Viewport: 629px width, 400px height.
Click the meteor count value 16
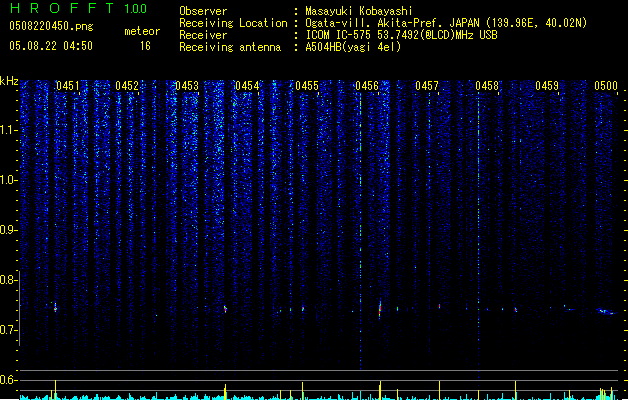pyautogui.click(x=145, y=46)
